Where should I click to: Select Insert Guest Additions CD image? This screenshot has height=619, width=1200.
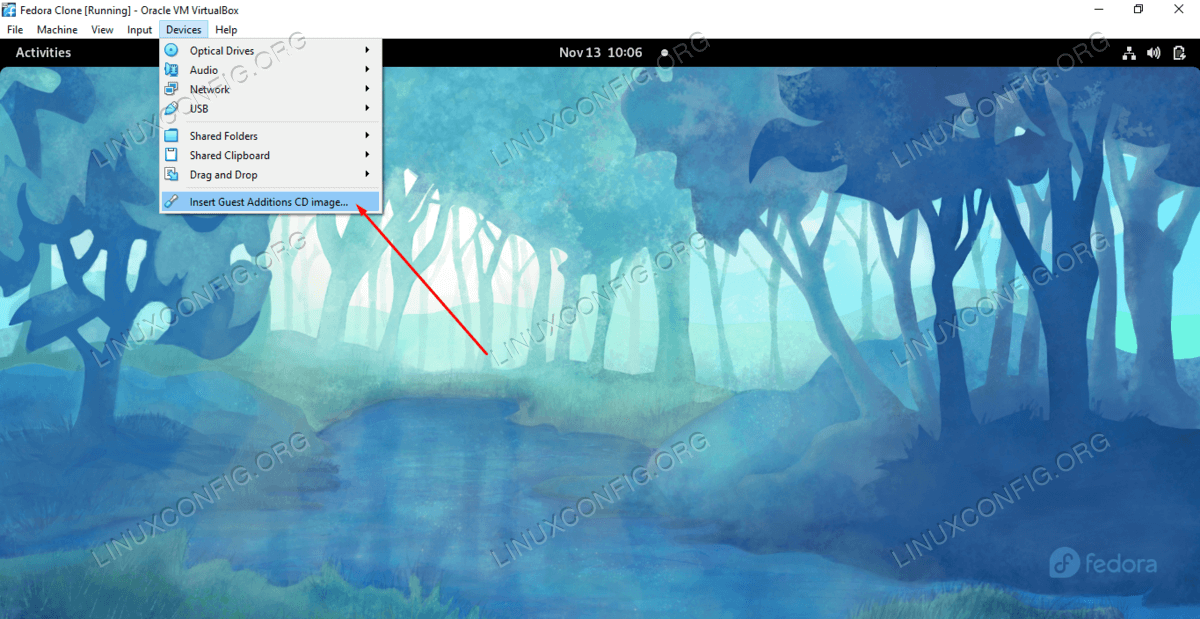270,202
